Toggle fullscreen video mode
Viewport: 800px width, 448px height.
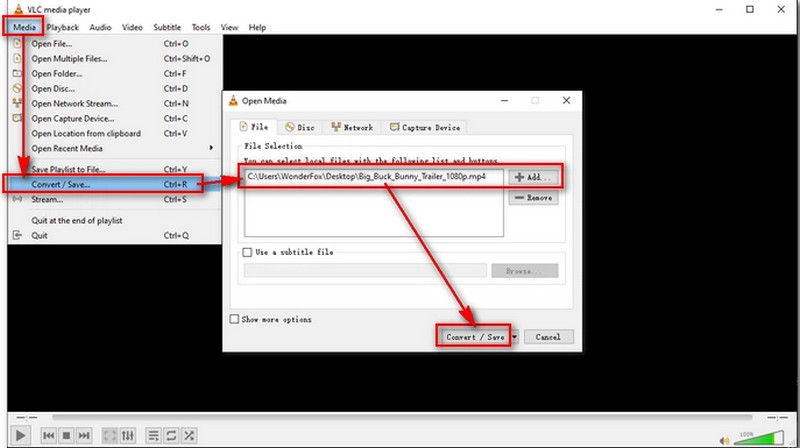click(109, 436)
